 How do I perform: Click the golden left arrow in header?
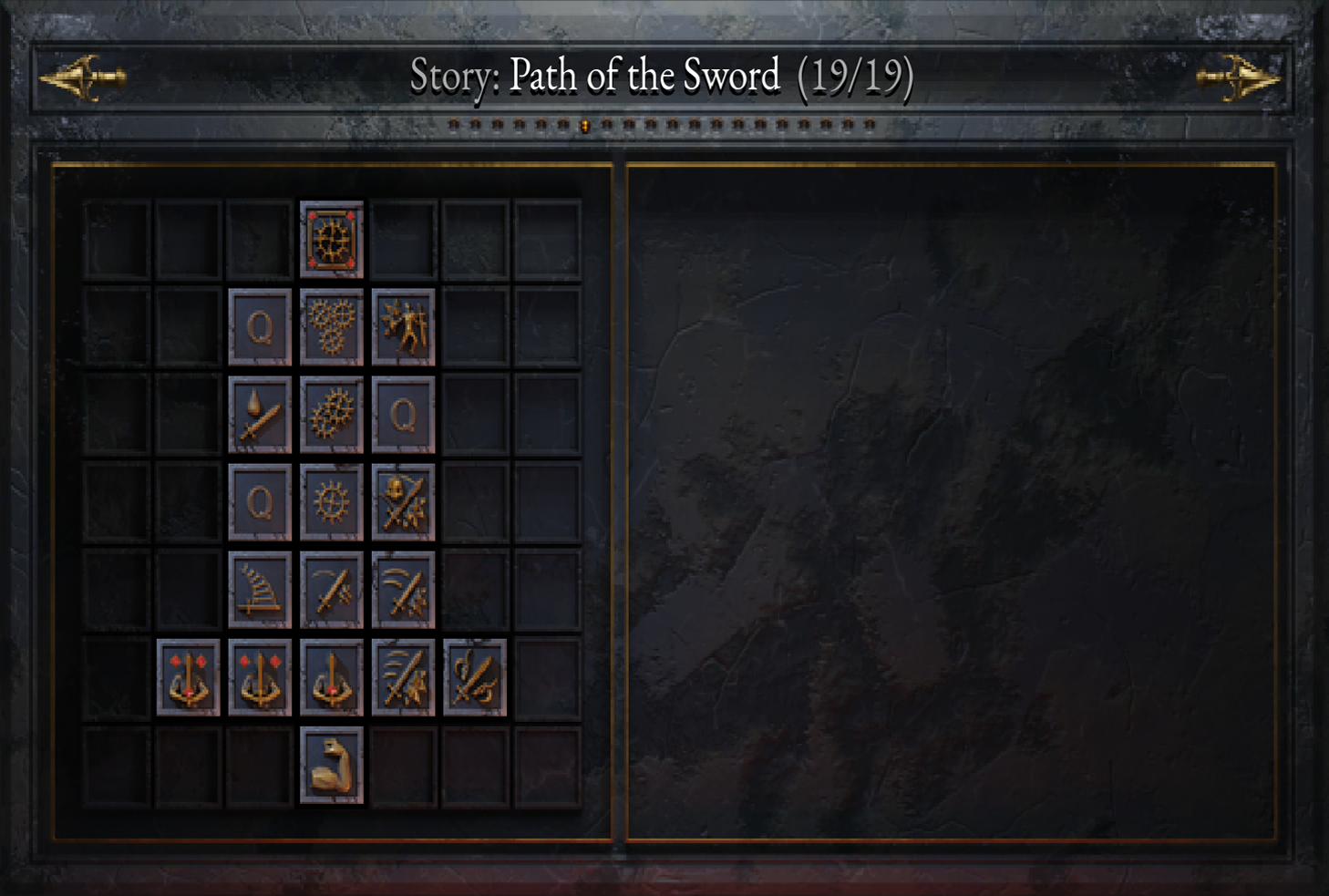(x=83, y=77)
